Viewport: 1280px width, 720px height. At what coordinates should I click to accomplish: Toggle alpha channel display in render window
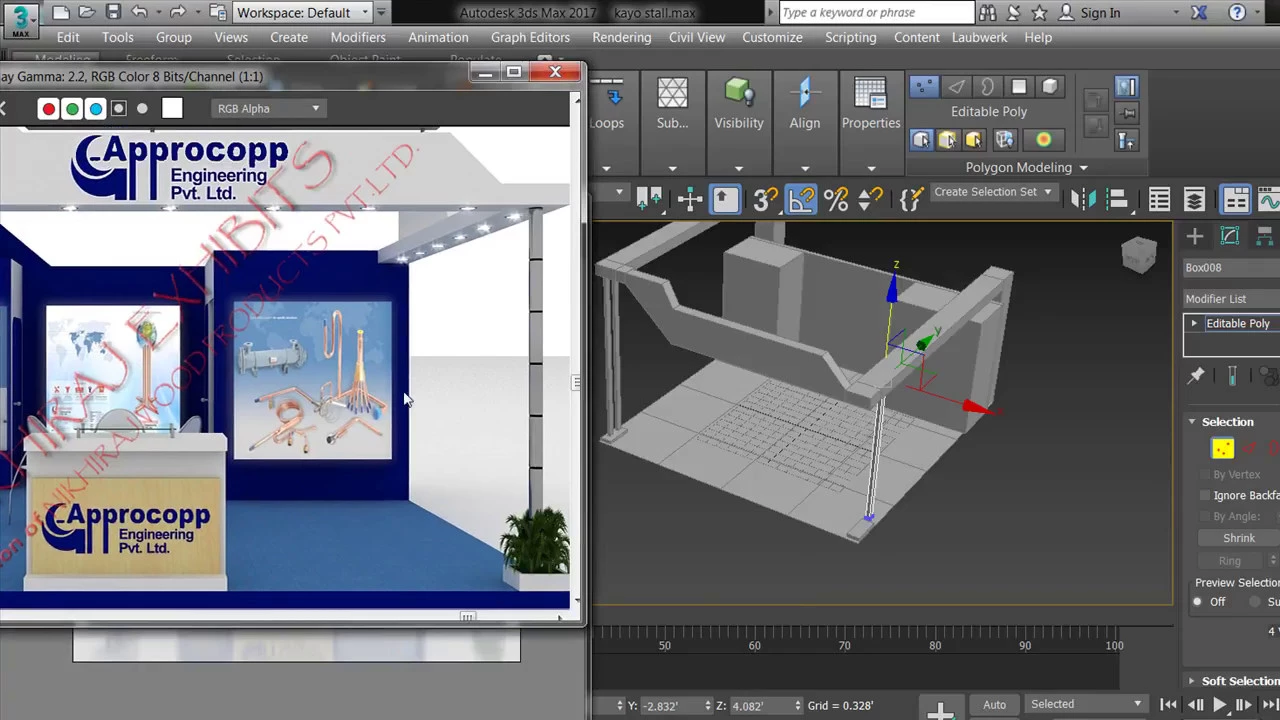point(119,109)
